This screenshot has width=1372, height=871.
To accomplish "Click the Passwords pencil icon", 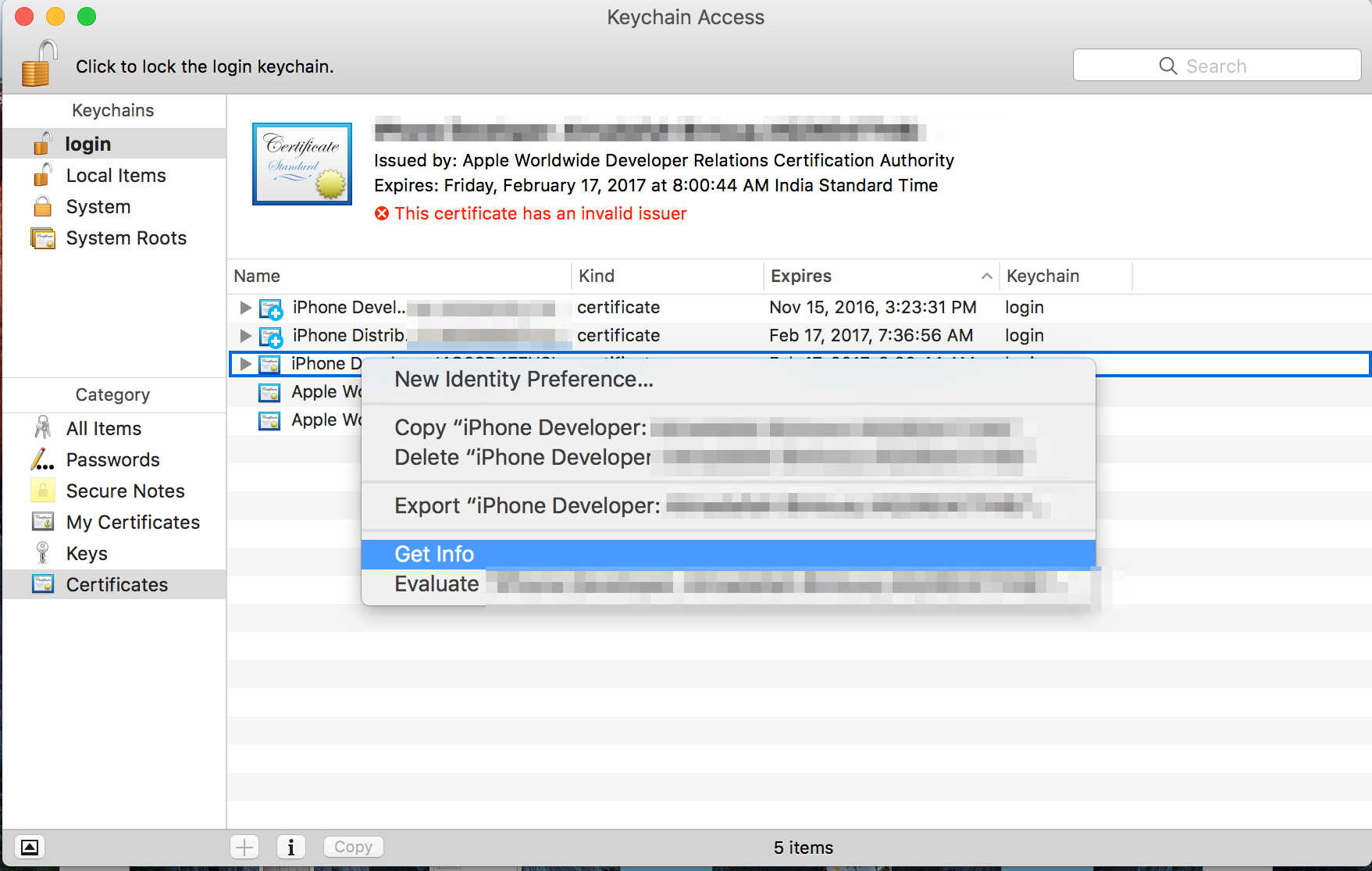I will point(43,459).
